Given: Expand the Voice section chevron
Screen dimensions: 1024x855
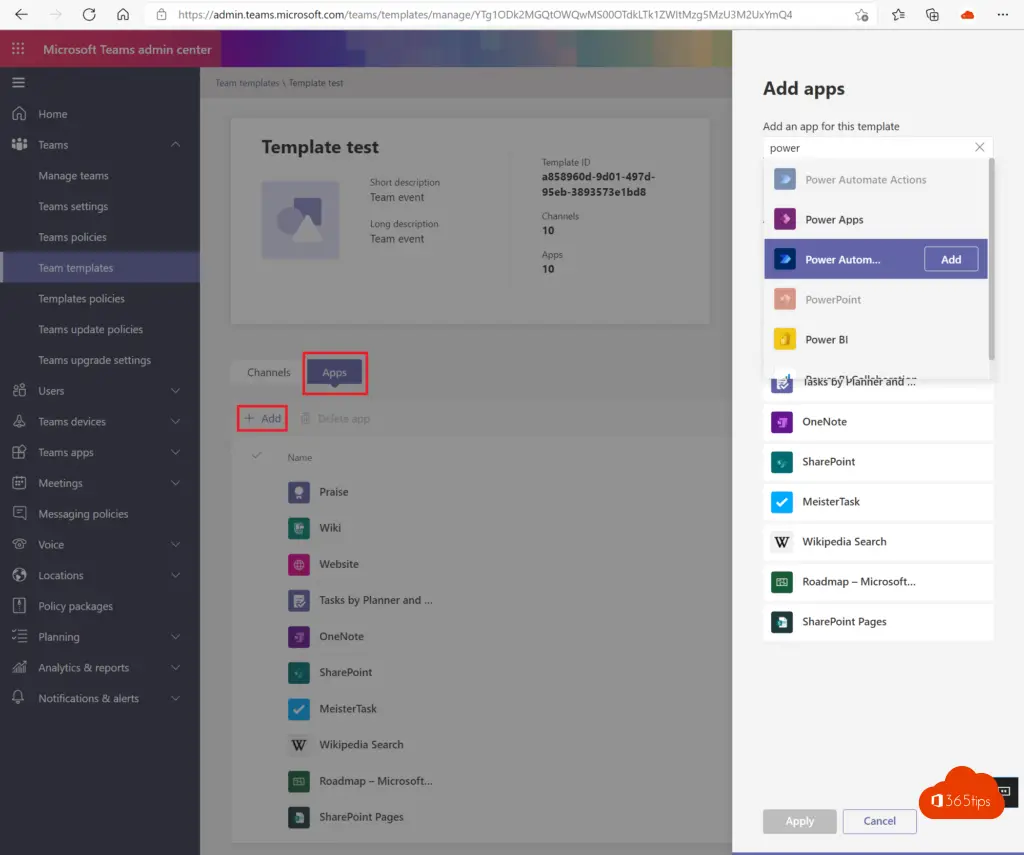Looking at the screenshot, I should tap(175, 544).
